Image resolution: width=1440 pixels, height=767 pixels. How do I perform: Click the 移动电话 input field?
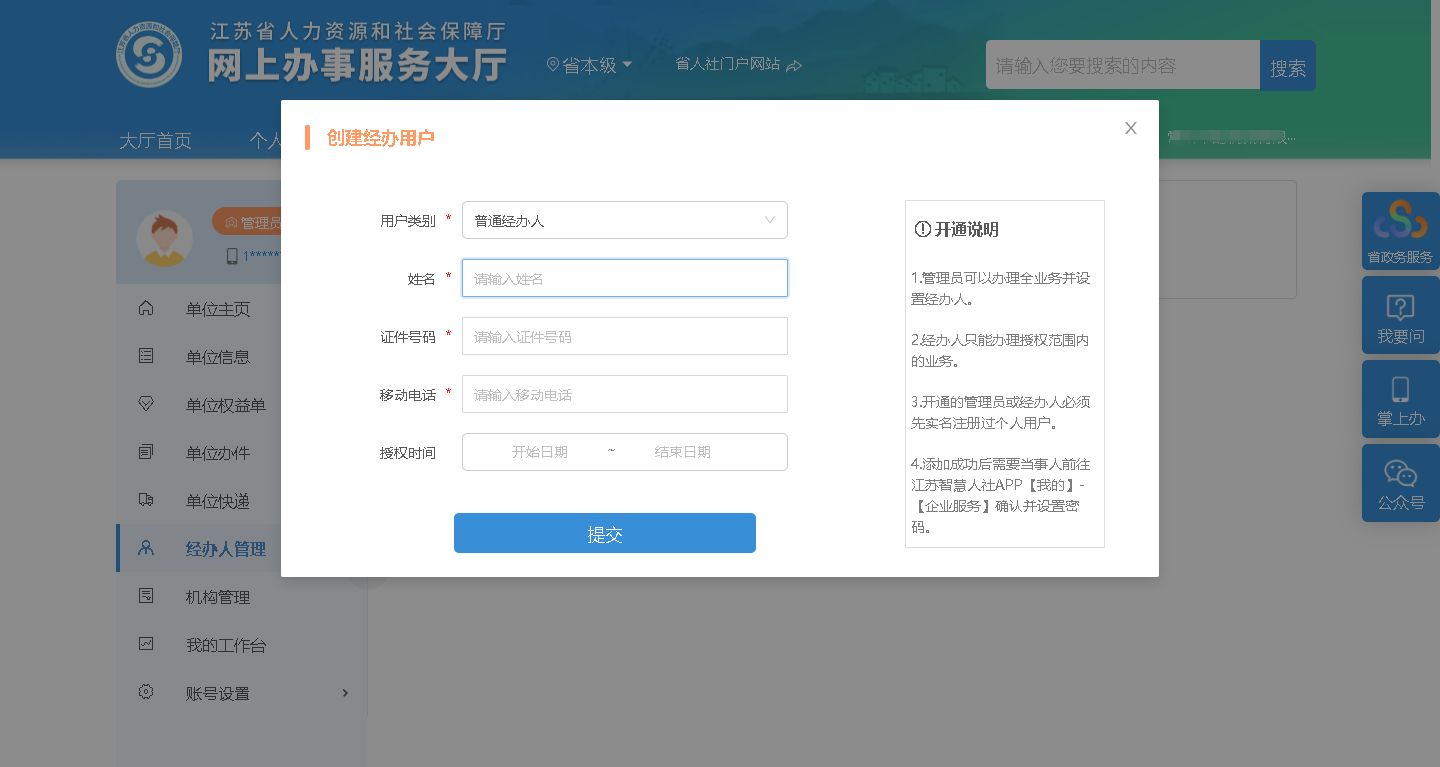click(624, 395)
